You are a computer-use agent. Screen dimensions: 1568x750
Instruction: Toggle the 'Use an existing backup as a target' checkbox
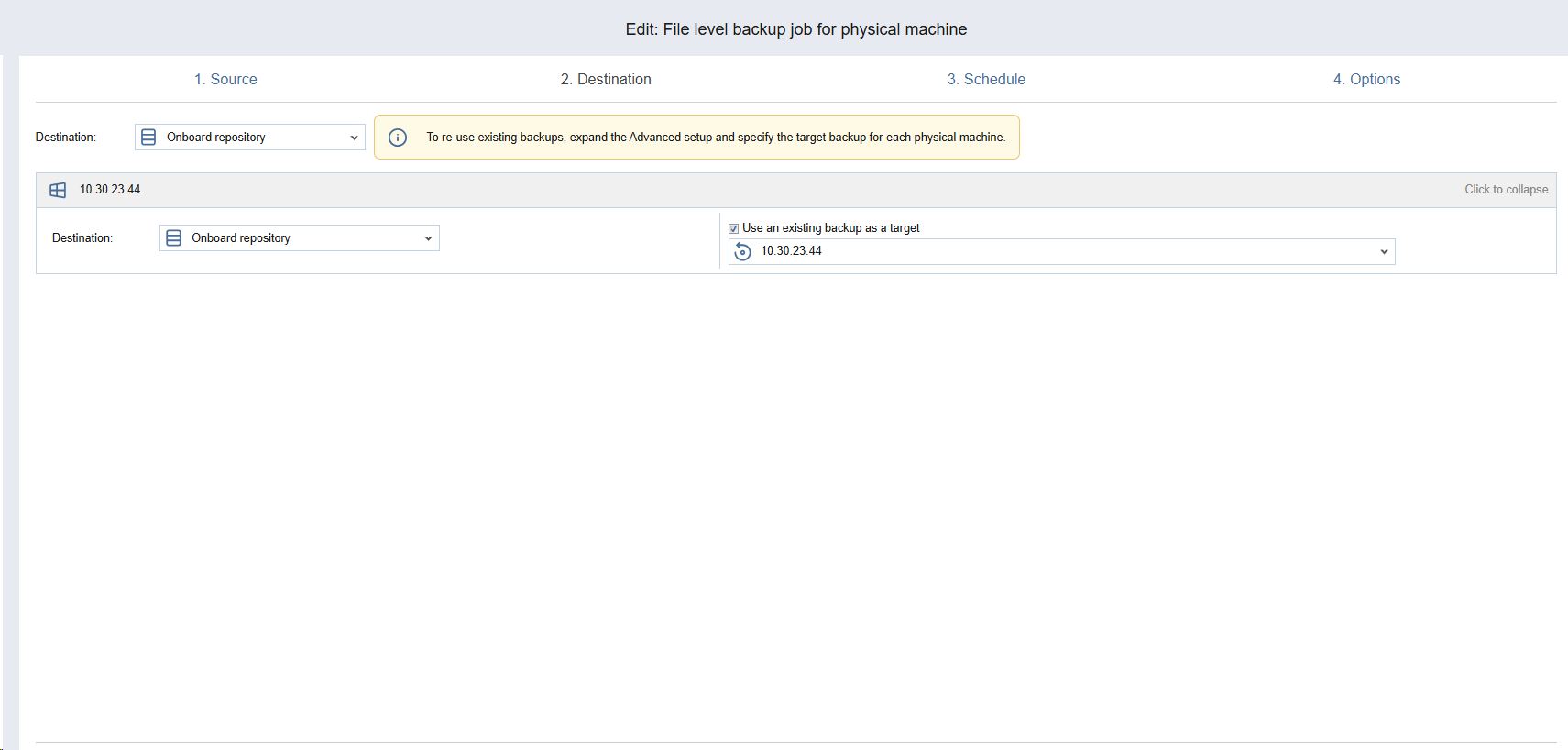[x=733, y=228]
